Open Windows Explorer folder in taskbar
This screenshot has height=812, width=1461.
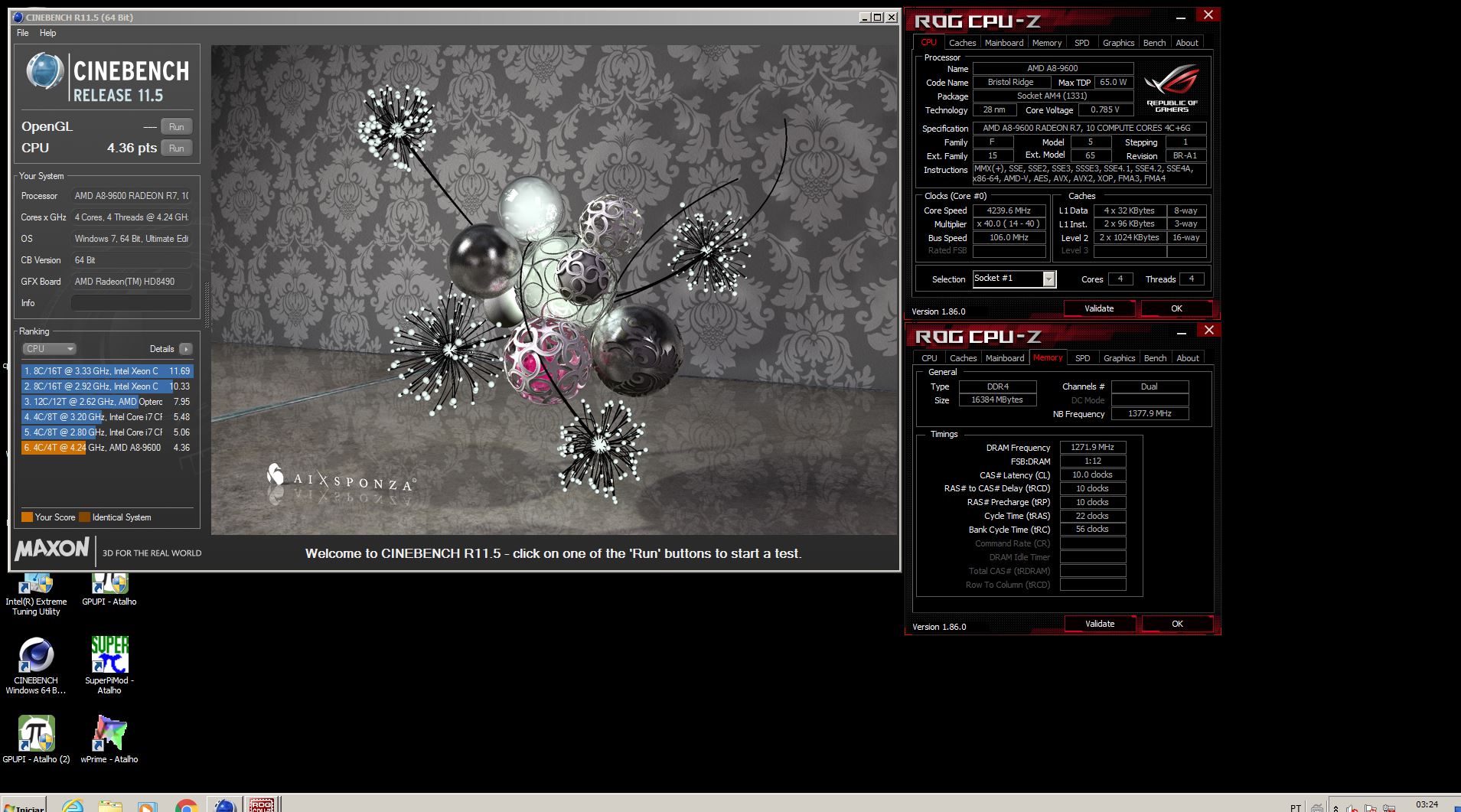tap(110, 805)
